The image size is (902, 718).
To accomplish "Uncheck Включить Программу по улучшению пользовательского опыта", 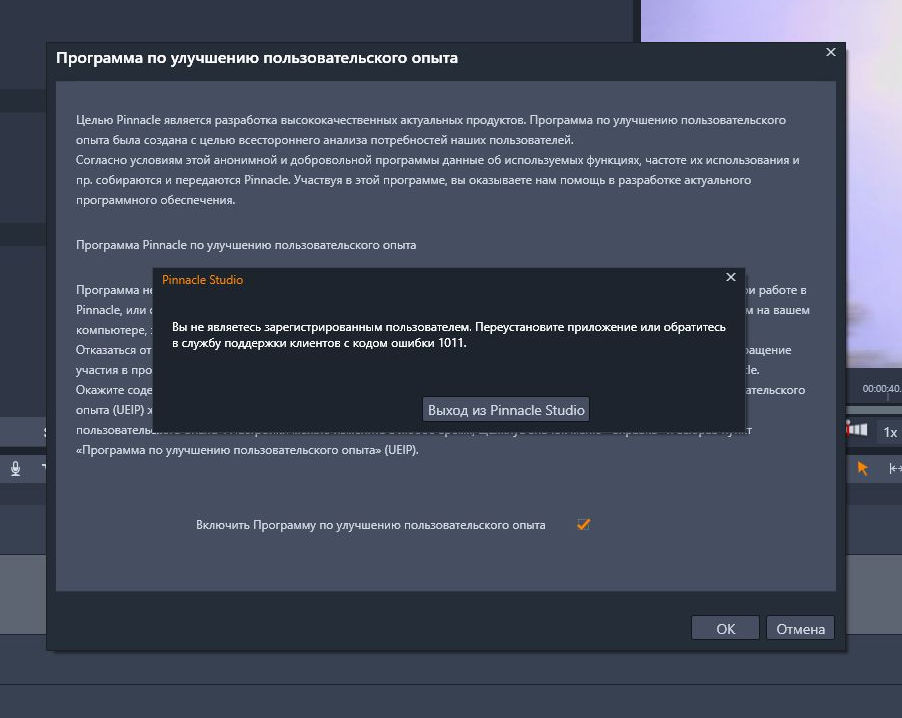I will pos(583,524).
